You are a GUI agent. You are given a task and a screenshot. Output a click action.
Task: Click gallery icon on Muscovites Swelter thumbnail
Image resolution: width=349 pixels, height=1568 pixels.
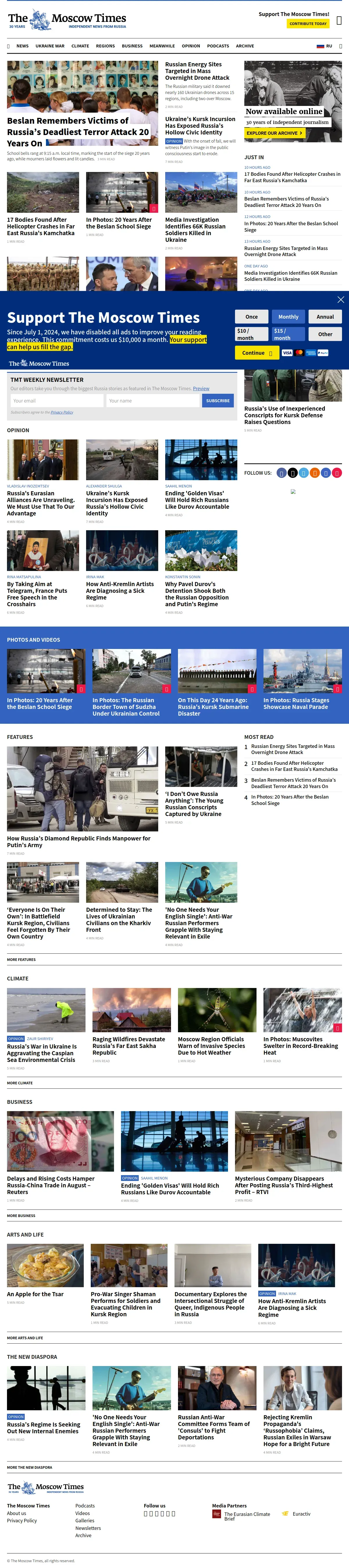[x=337, y=1028]
